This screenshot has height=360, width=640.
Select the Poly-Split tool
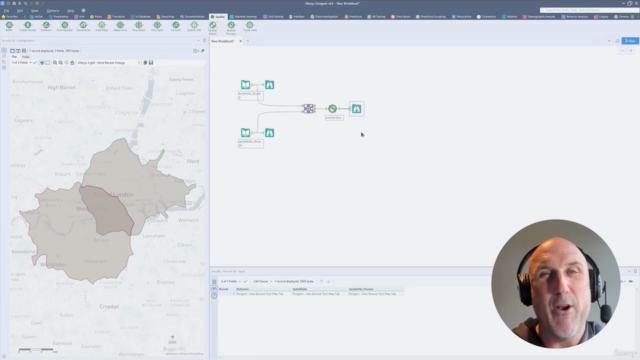click(x=157, y=26)
